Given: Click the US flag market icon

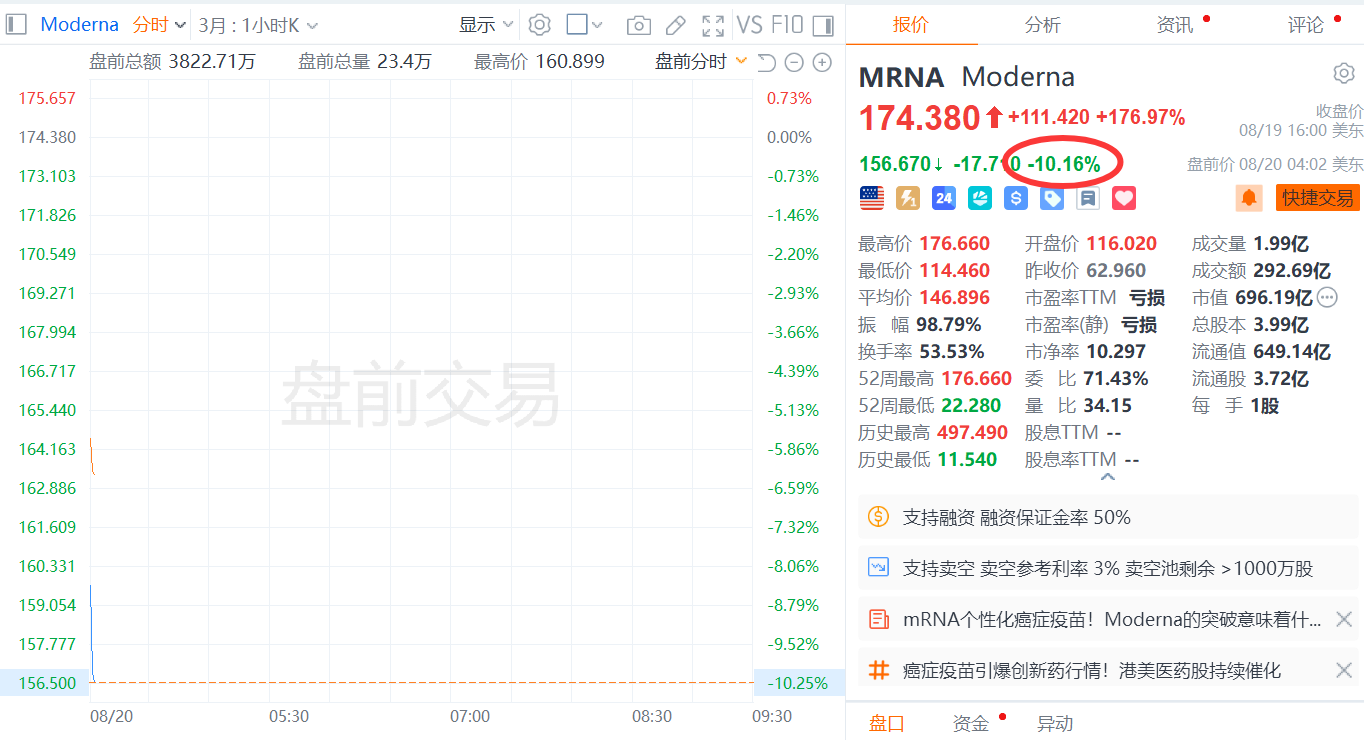Looking at the screenshot, I should pyautogui.click(x=872, y=198).
